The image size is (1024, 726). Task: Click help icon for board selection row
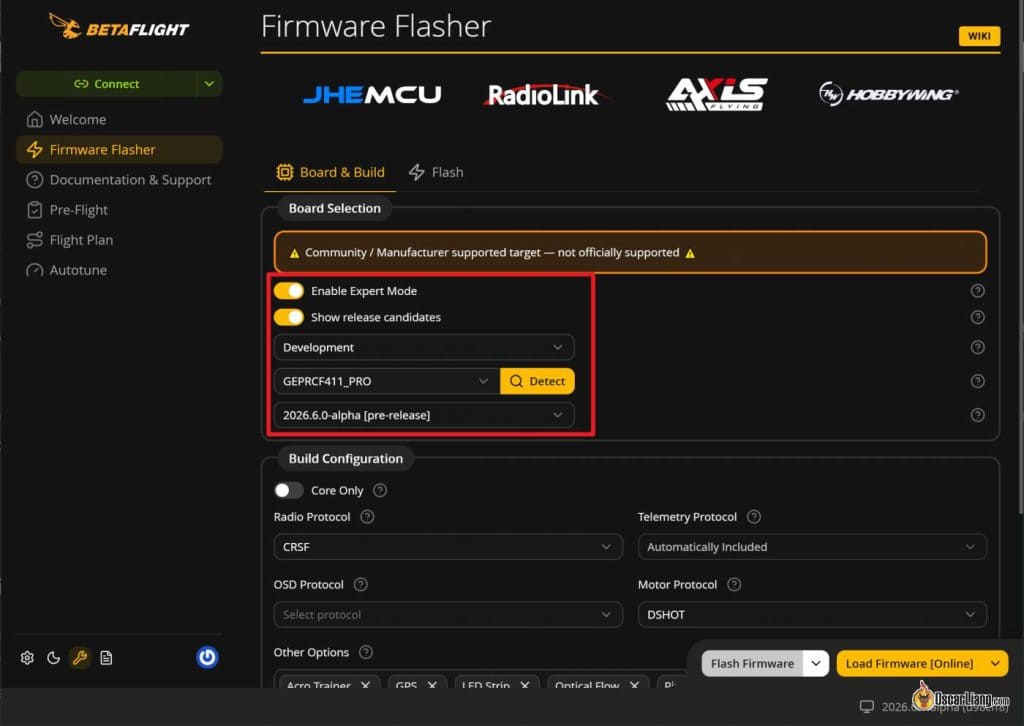[x=977, y=381]
